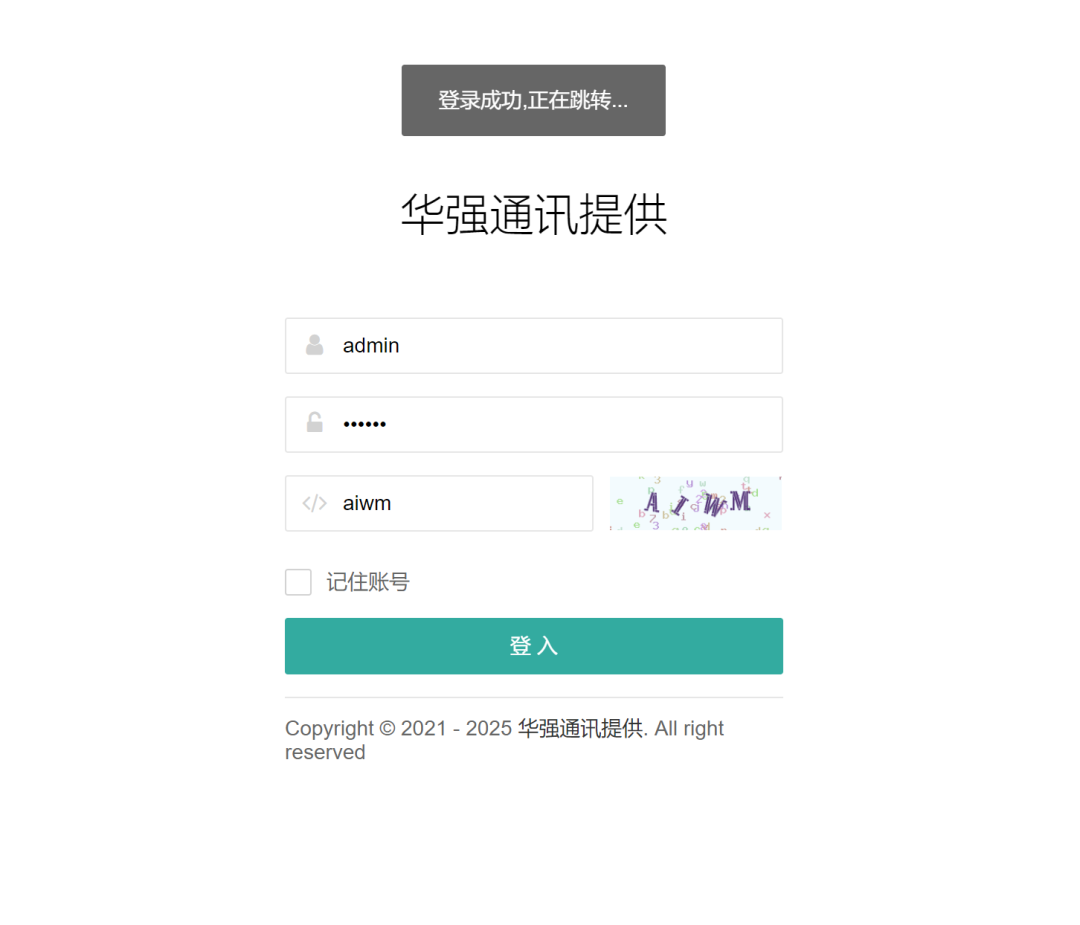Click the 登录成功,正在跳转 toast message
This screenshot has height=925, width=1080.
534,101
